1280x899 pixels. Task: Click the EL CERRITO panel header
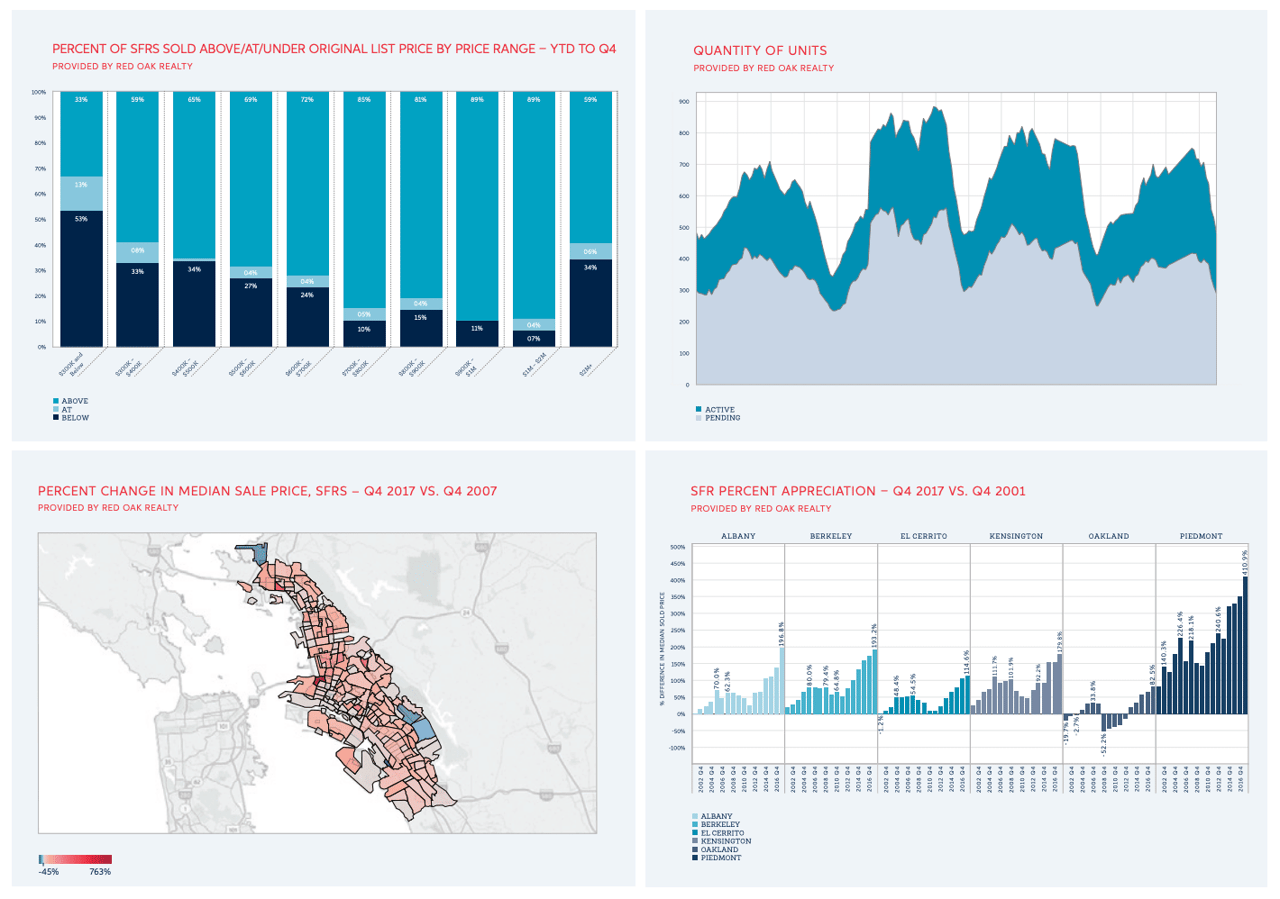pos(923,536)
